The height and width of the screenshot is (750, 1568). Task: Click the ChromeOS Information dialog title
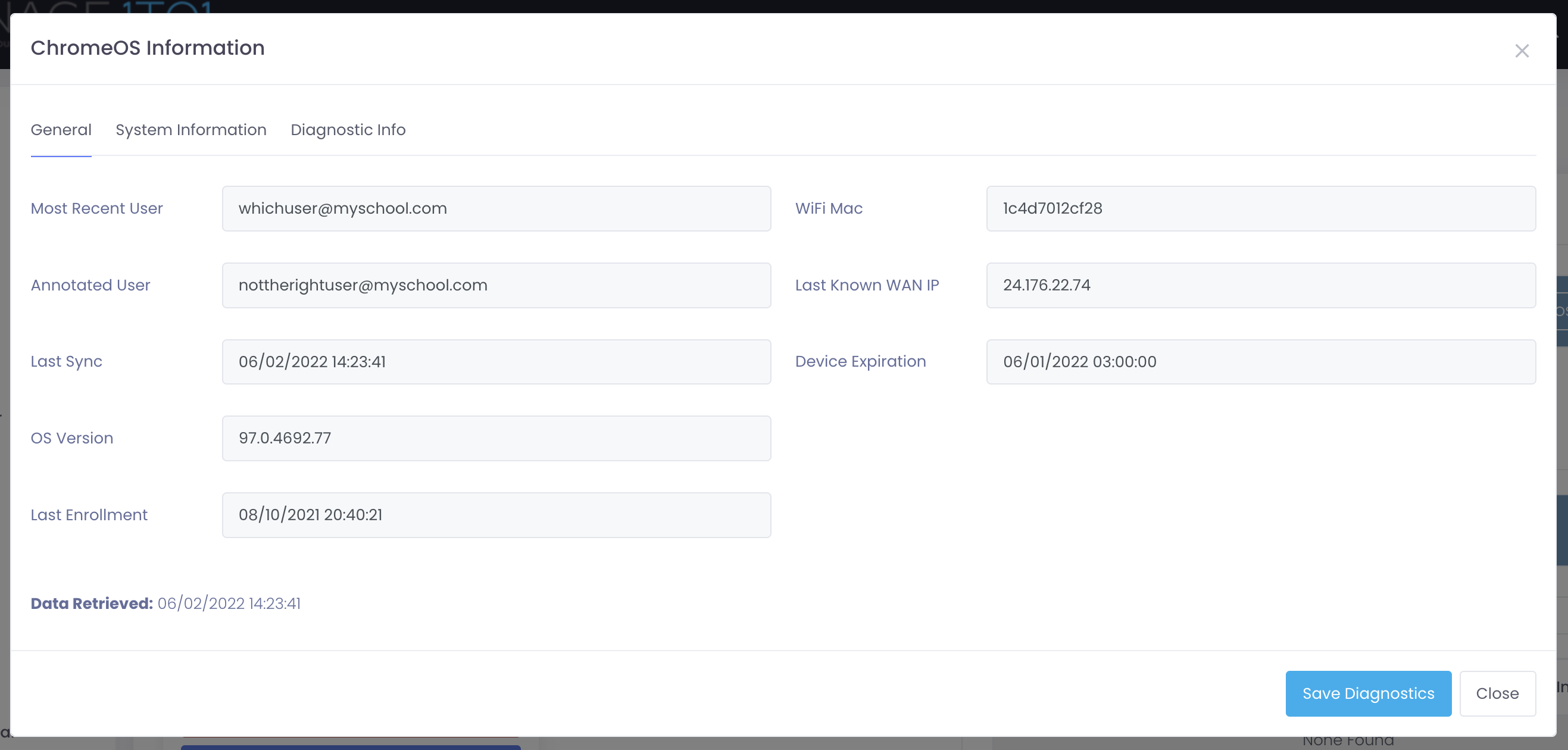coord(148,48)
